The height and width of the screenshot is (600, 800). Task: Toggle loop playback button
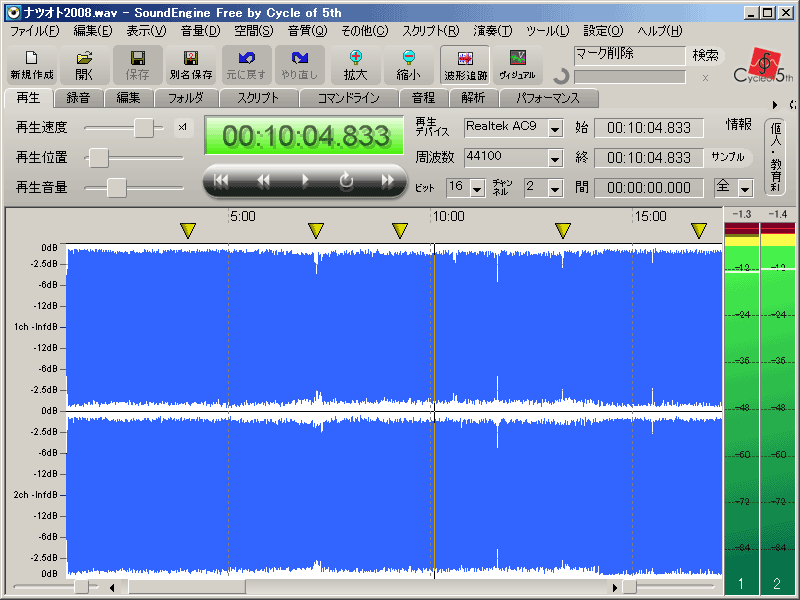(346, 181)
